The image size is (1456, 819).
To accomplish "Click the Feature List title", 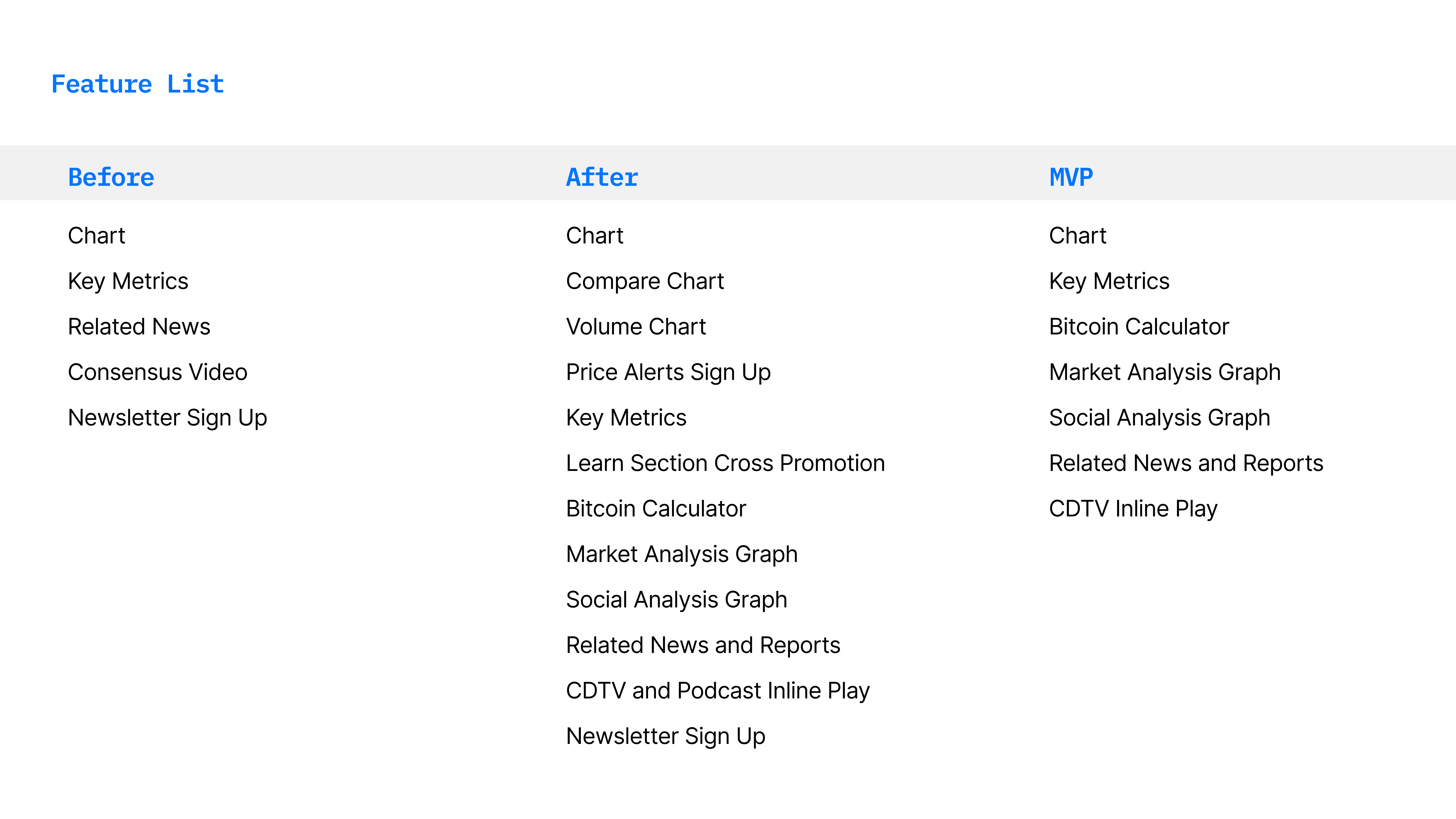I will [137, 84].
